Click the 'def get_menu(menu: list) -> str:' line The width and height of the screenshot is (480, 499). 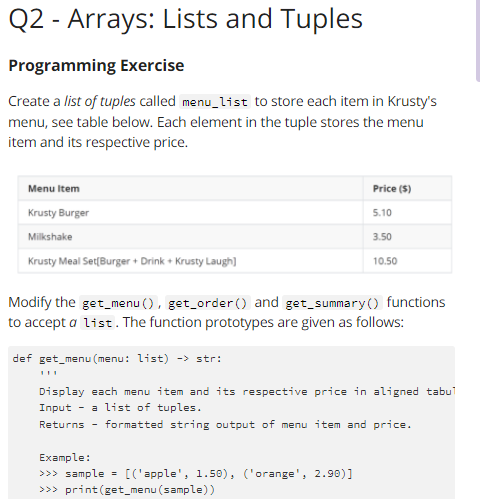117,359
